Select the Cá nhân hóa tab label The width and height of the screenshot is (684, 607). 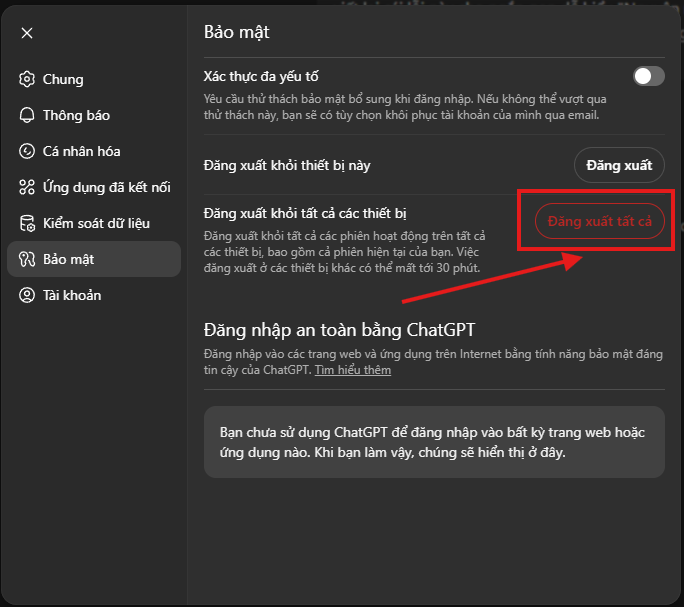tap(81, 152)
